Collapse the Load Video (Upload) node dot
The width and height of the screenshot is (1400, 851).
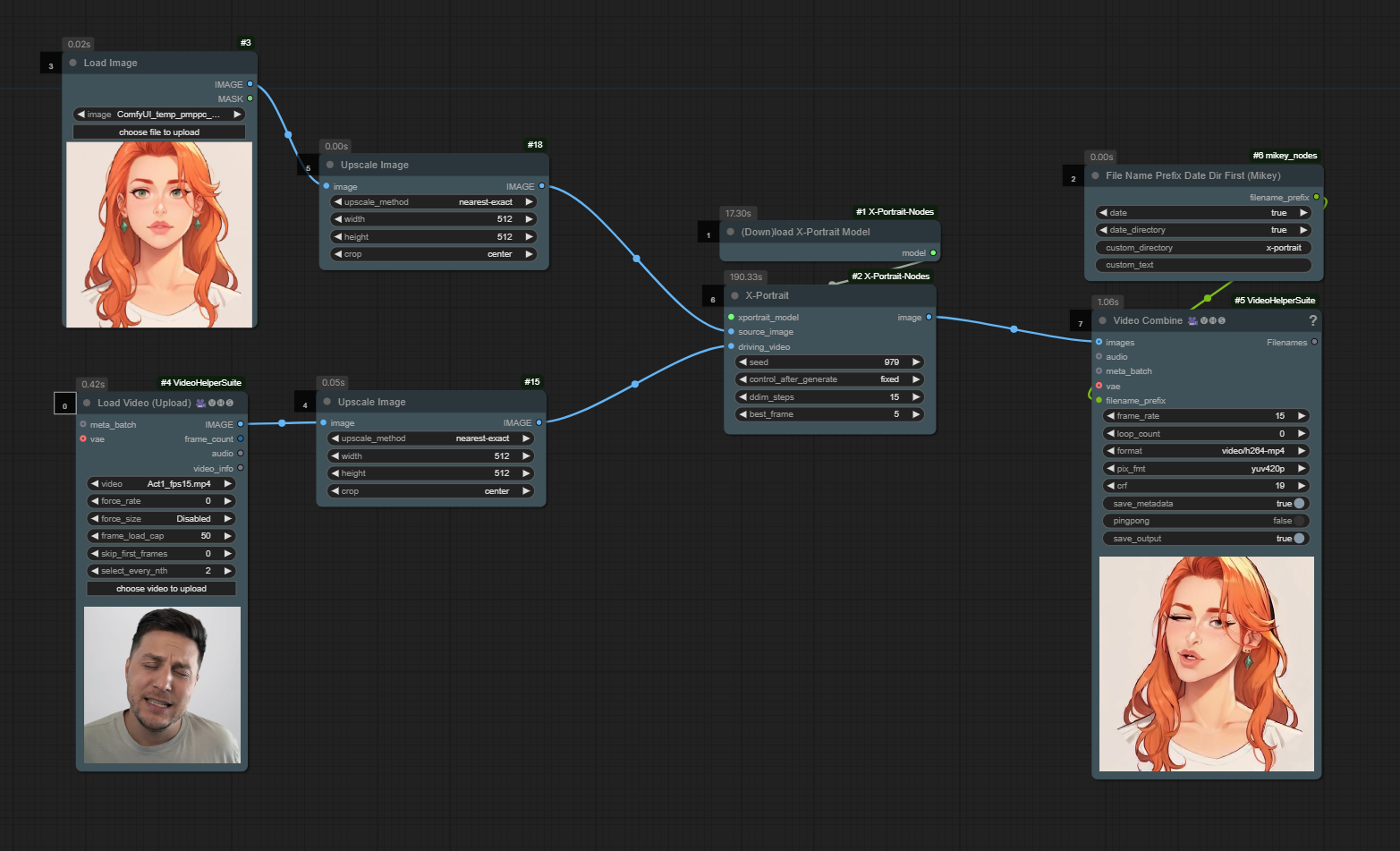tap(87, 403)
